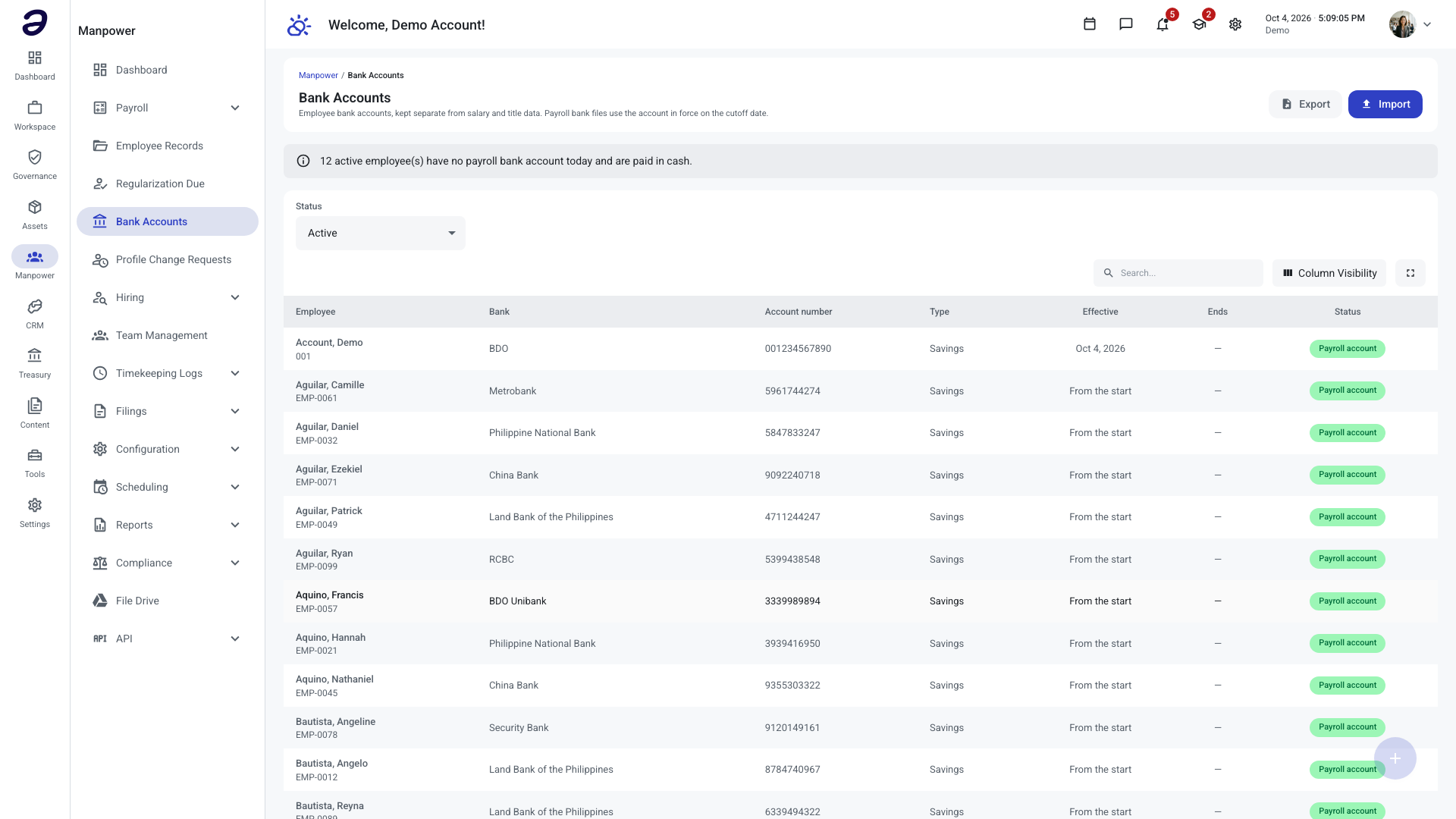The height and width of the screenshot is (819, 1456).
Task: Open the notifications bell icon
Action: point(1163,24)
